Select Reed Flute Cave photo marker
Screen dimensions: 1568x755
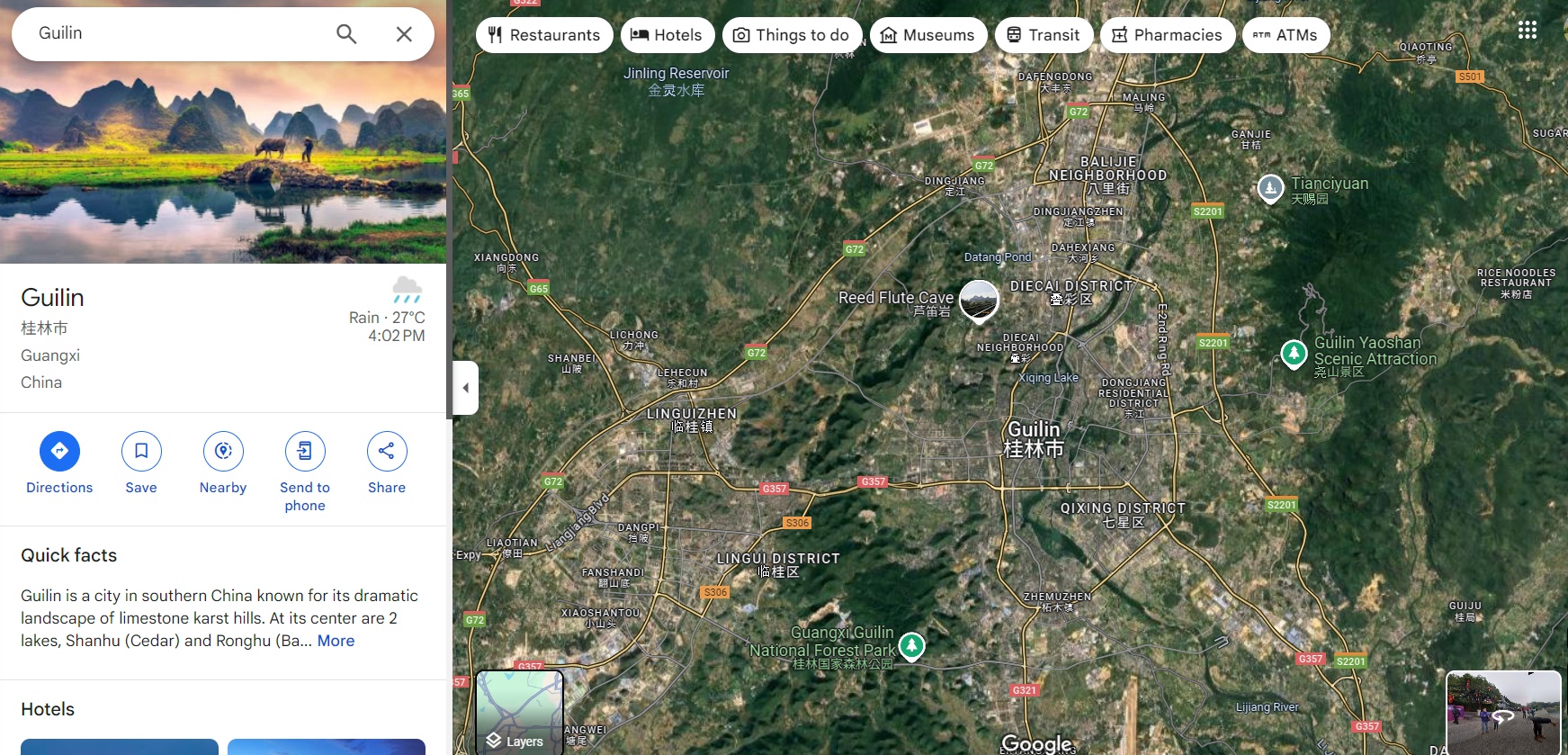[979, 300]
